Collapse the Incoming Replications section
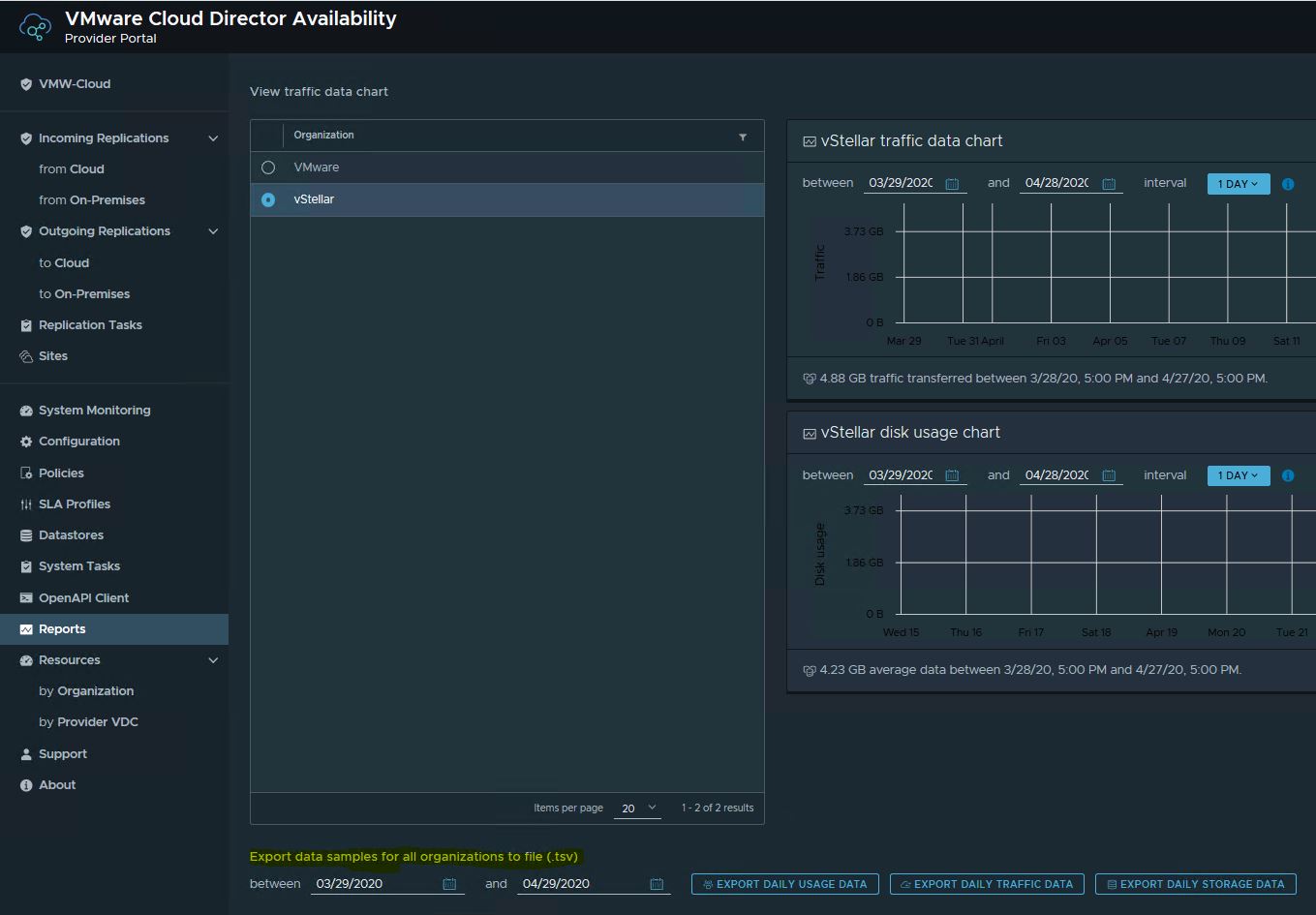This screenshot has height=915, width=1316. click(x=213, y=138)
